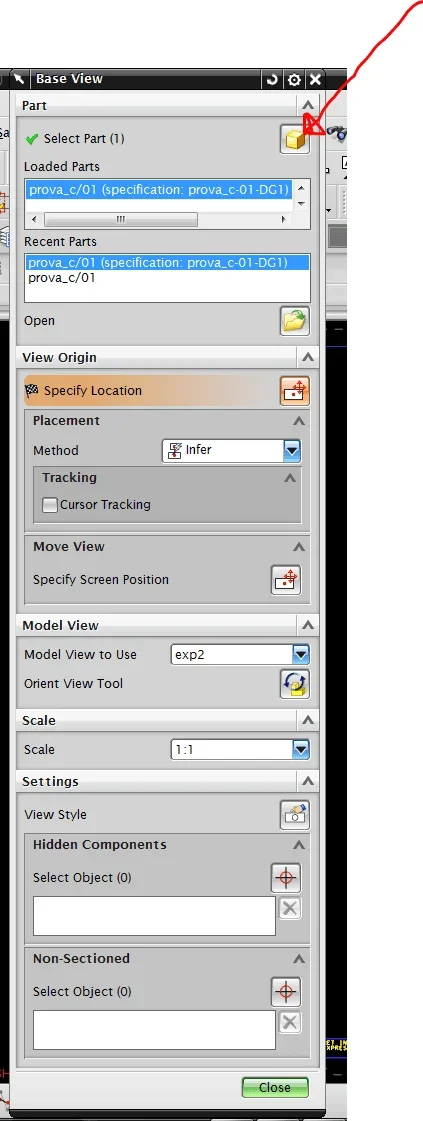The height and width of the screenshot is (1121, 423).
Task: Collapse the View Origin section
Action: click(308, 357)
